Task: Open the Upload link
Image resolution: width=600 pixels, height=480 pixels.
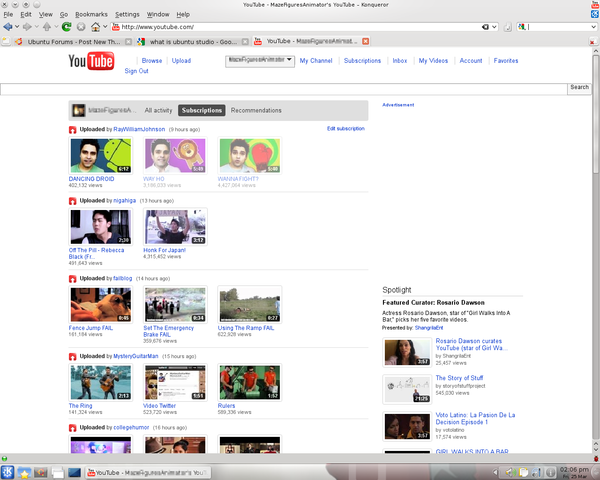Action: pyautogui.click(x=181, y=61)
